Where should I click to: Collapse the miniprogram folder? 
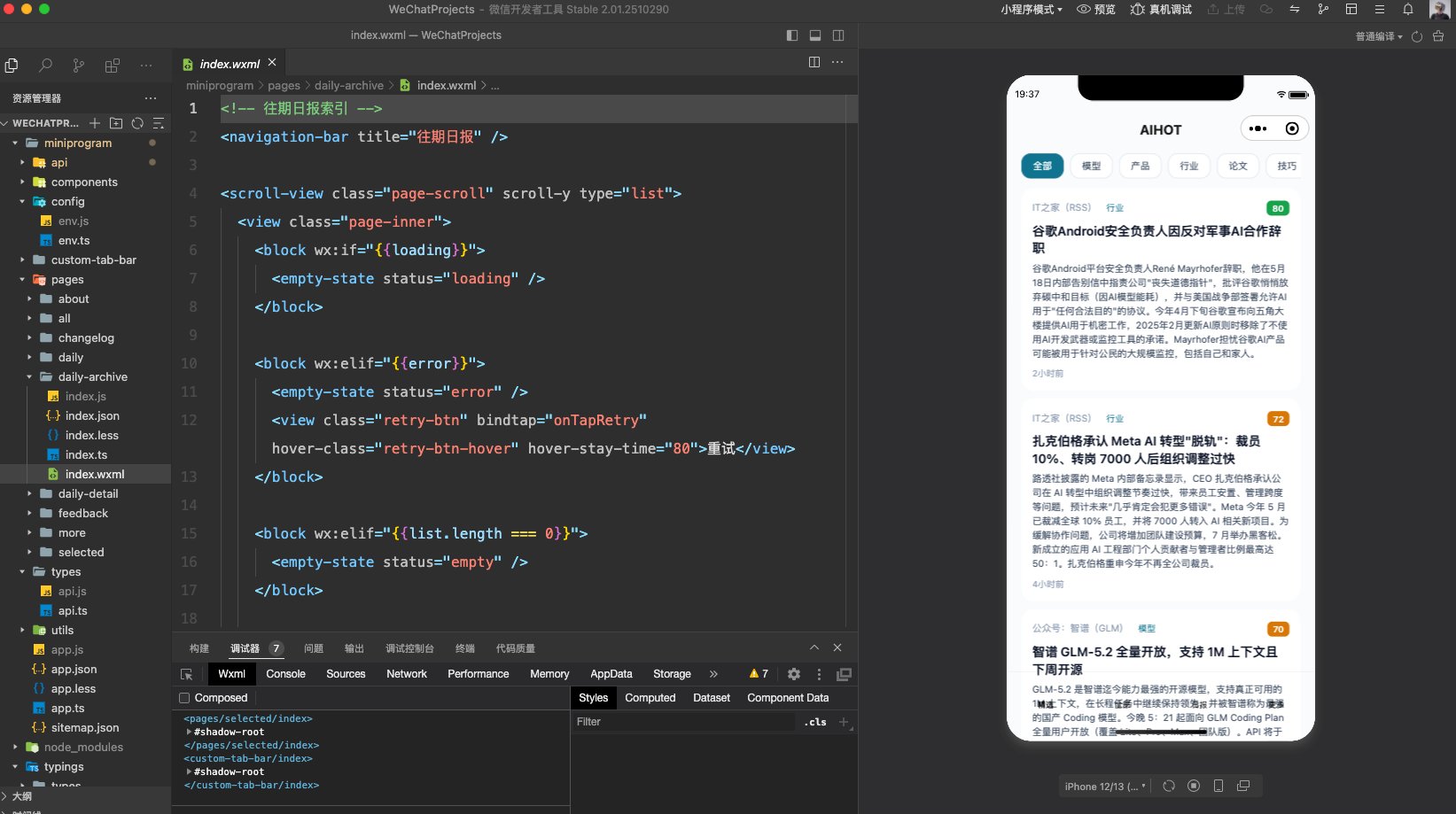[78, 143]
